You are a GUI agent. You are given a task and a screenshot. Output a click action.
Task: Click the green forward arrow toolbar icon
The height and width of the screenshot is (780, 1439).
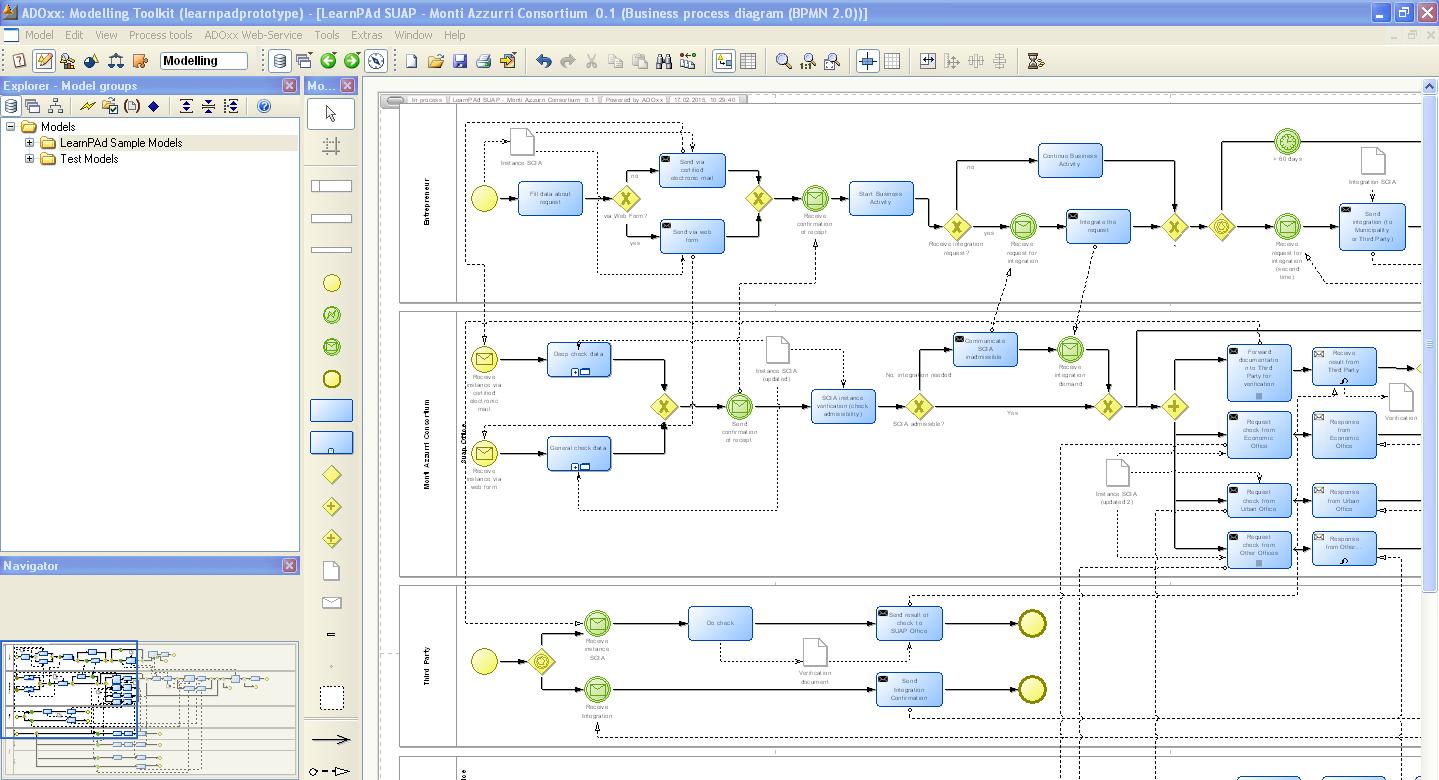click(351, 61)
